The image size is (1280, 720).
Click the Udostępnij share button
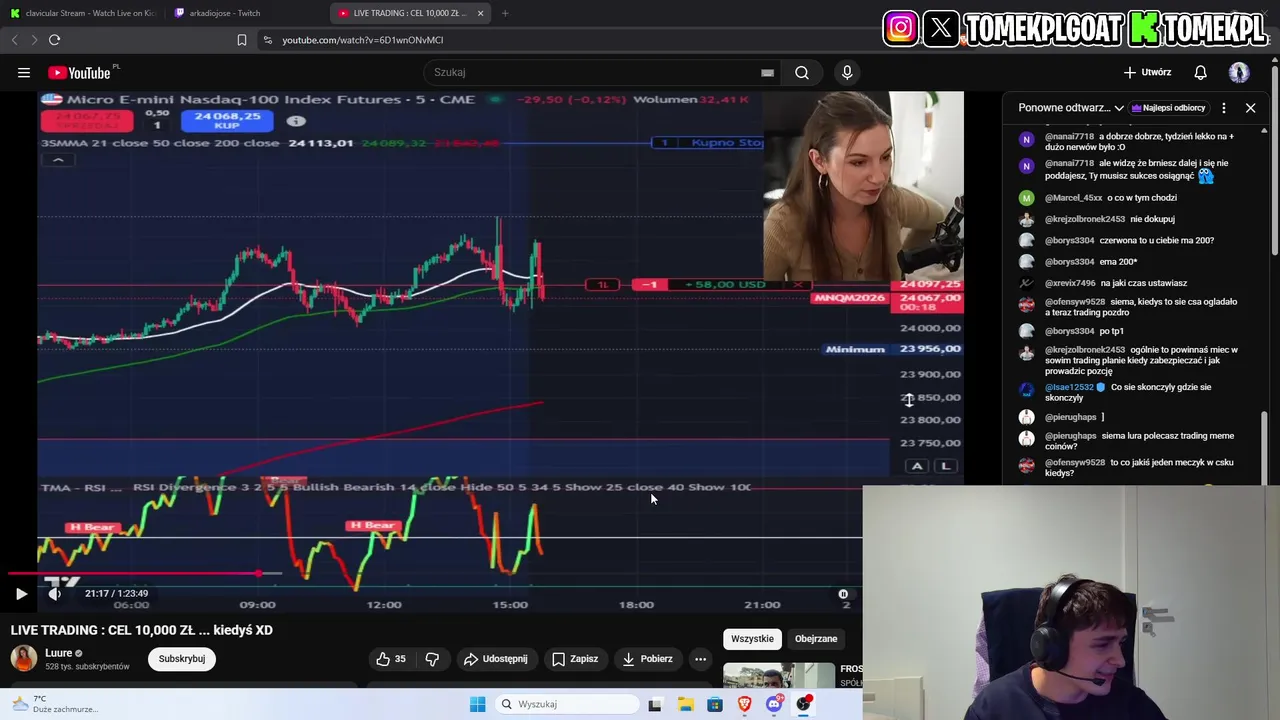click(496, 658)
